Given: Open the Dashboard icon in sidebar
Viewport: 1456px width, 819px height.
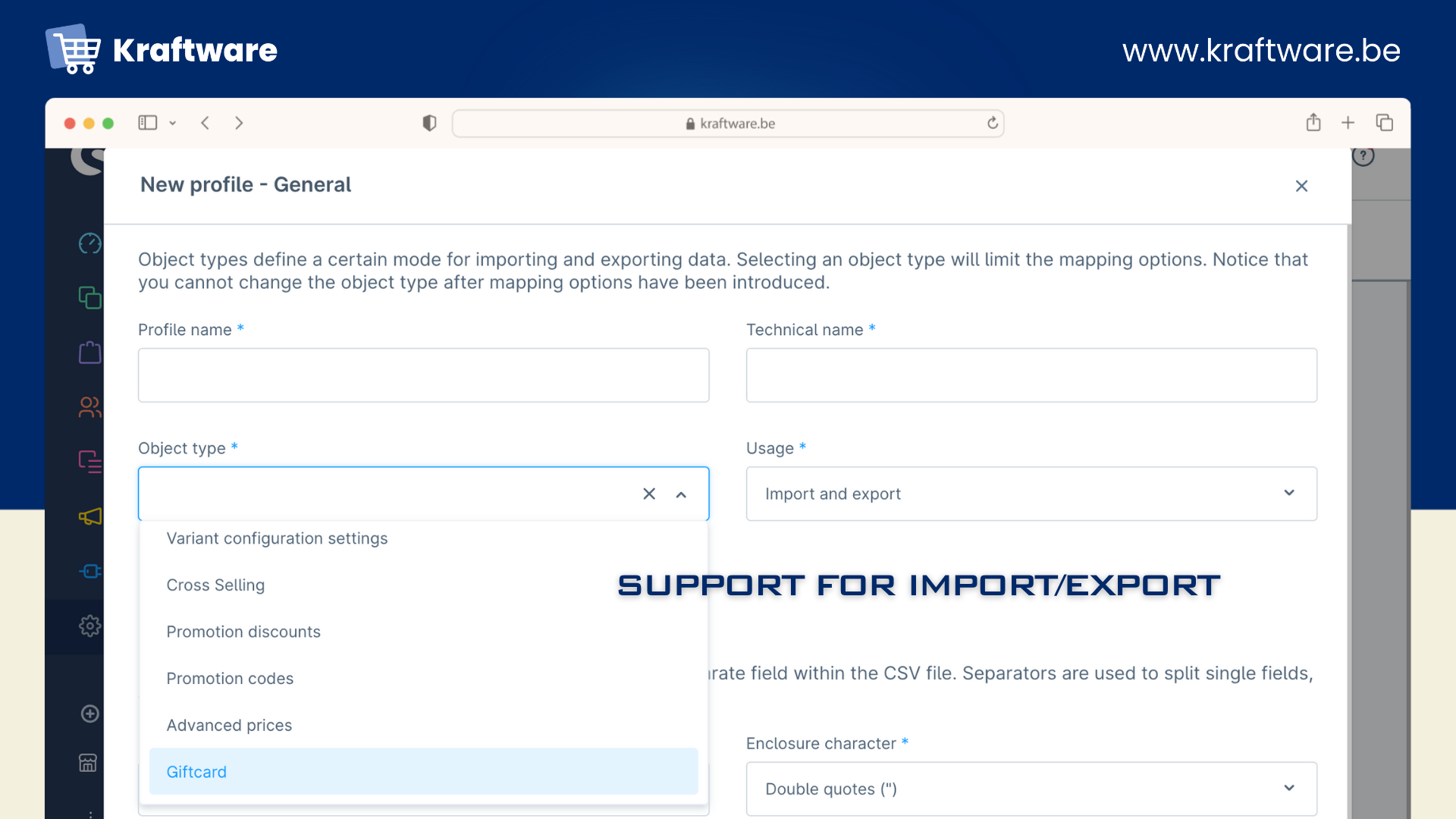Looking at the screenshot, I should pos(89,243).
